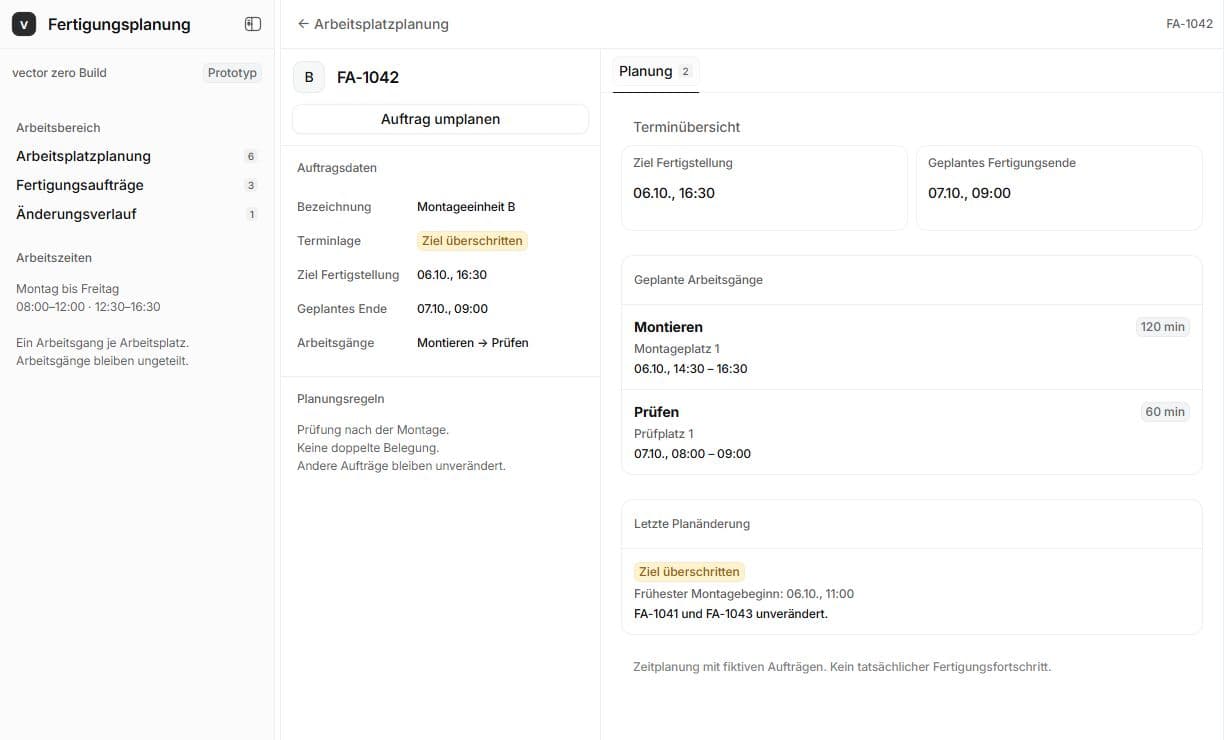Click Prüfung nach der Montage rule
Screen dimensions: 1224x740
[373, 430]
